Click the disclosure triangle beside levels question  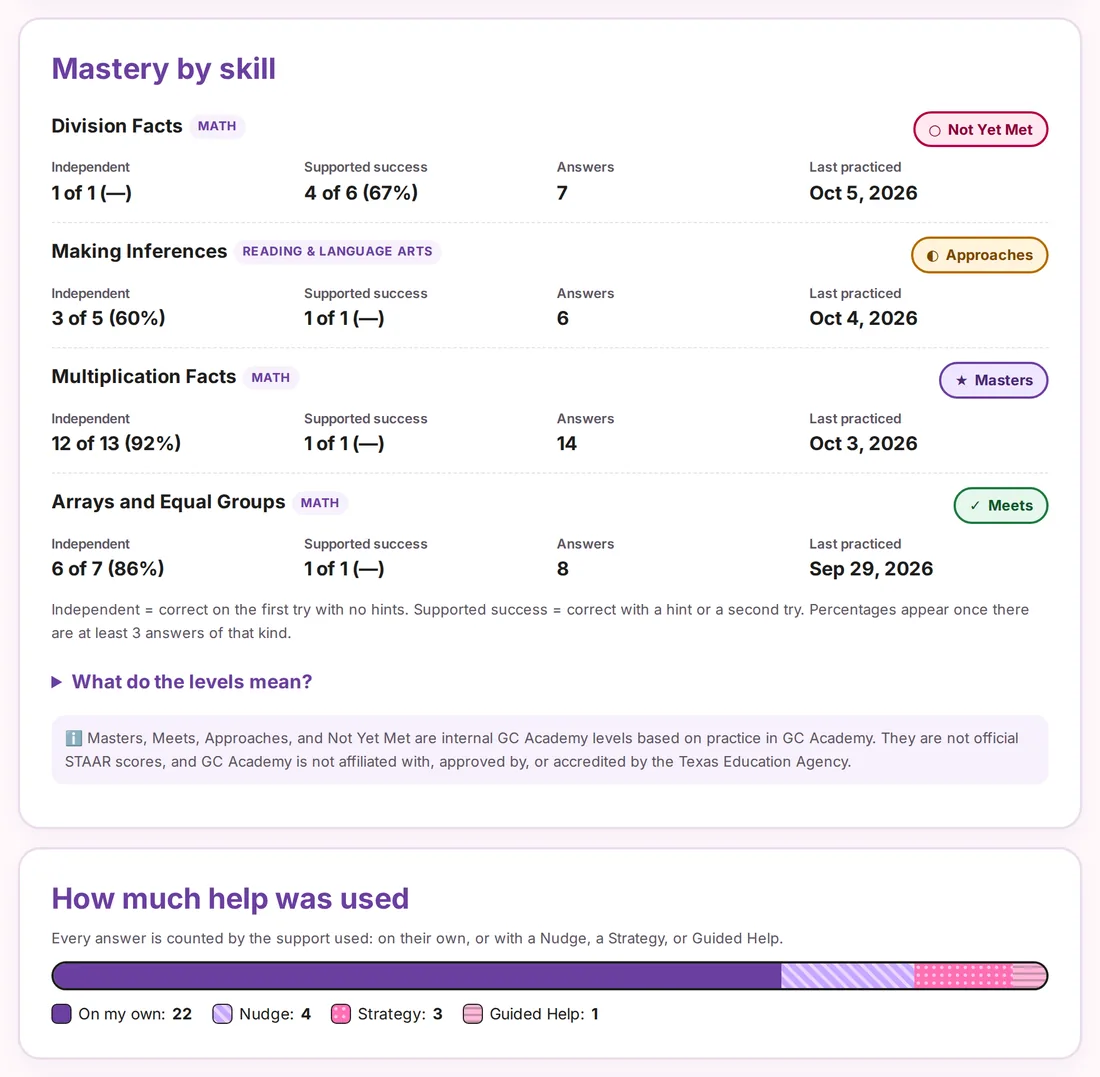pos(57,682)
